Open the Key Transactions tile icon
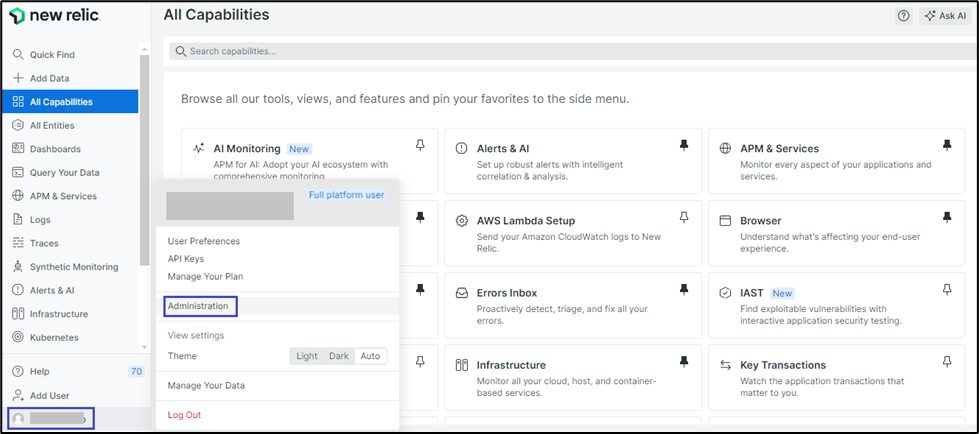This screenshot has height=434, width=979. tap(725, 365)
